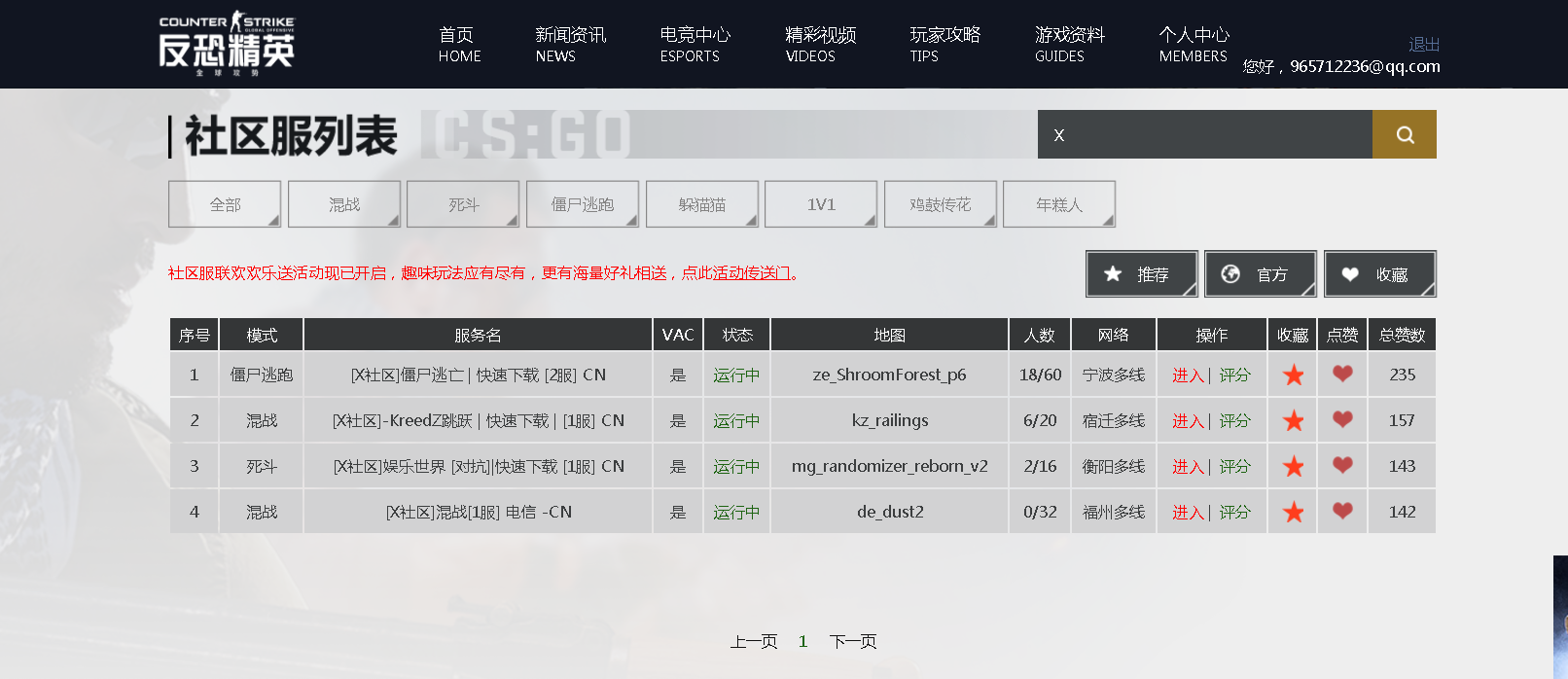
Task: Click map name mg_randomizer_reborn_v2
Action: tap(889, 467)
